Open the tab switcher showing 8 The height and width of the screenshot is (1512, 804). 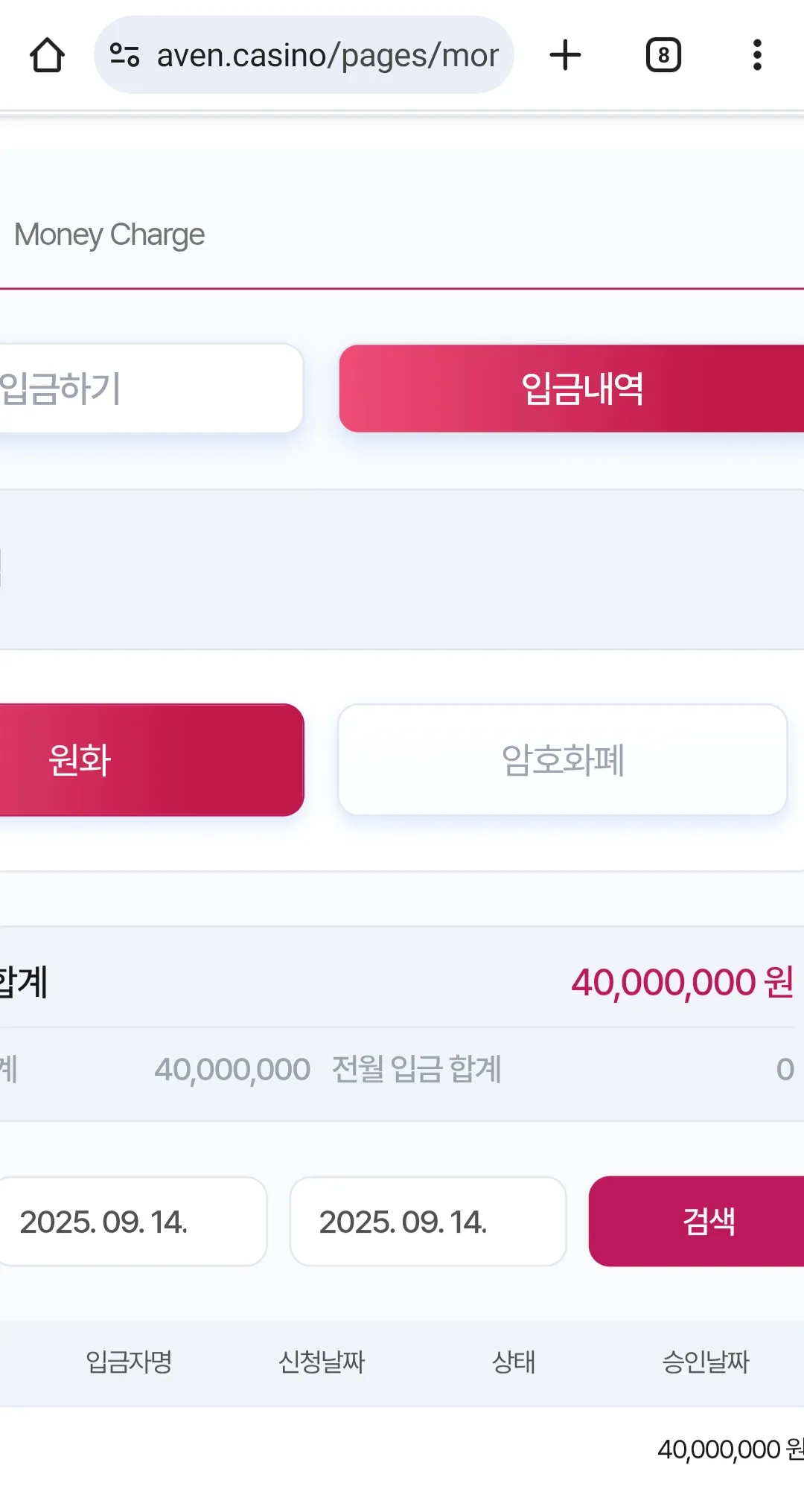663,55
